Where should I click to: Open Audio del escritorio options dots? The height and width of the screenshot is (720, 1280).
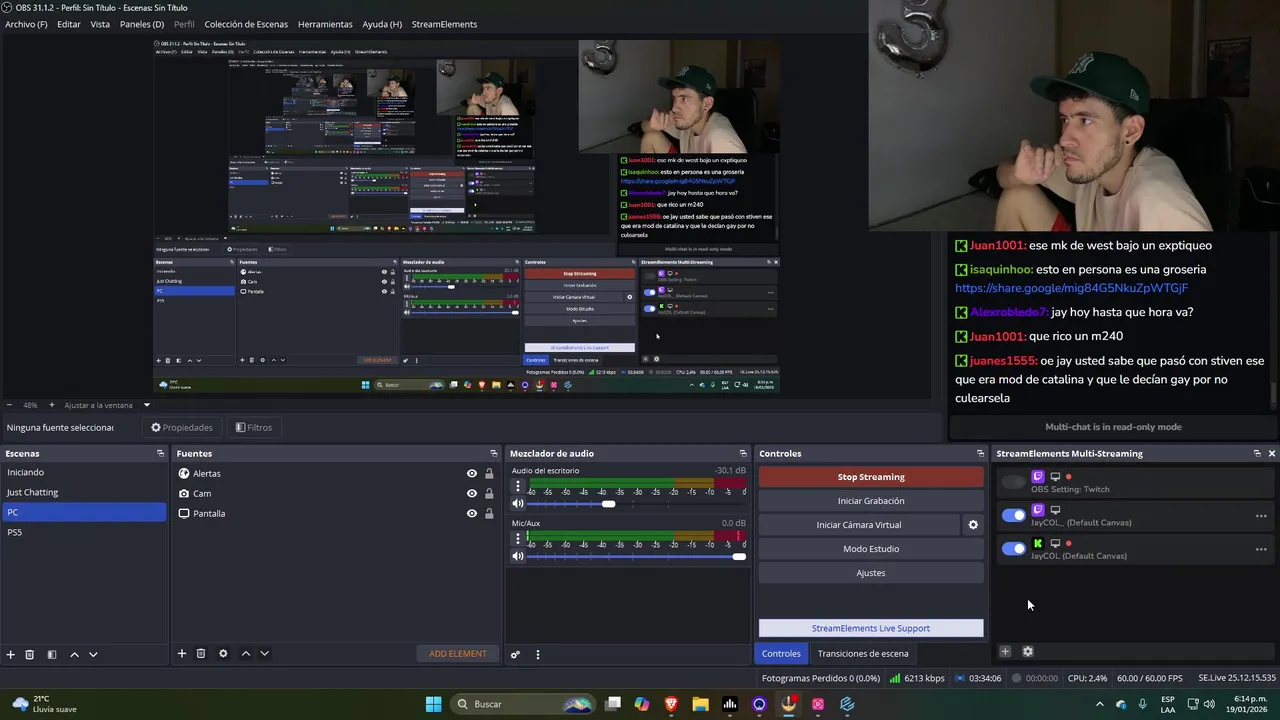pos(518,487)
